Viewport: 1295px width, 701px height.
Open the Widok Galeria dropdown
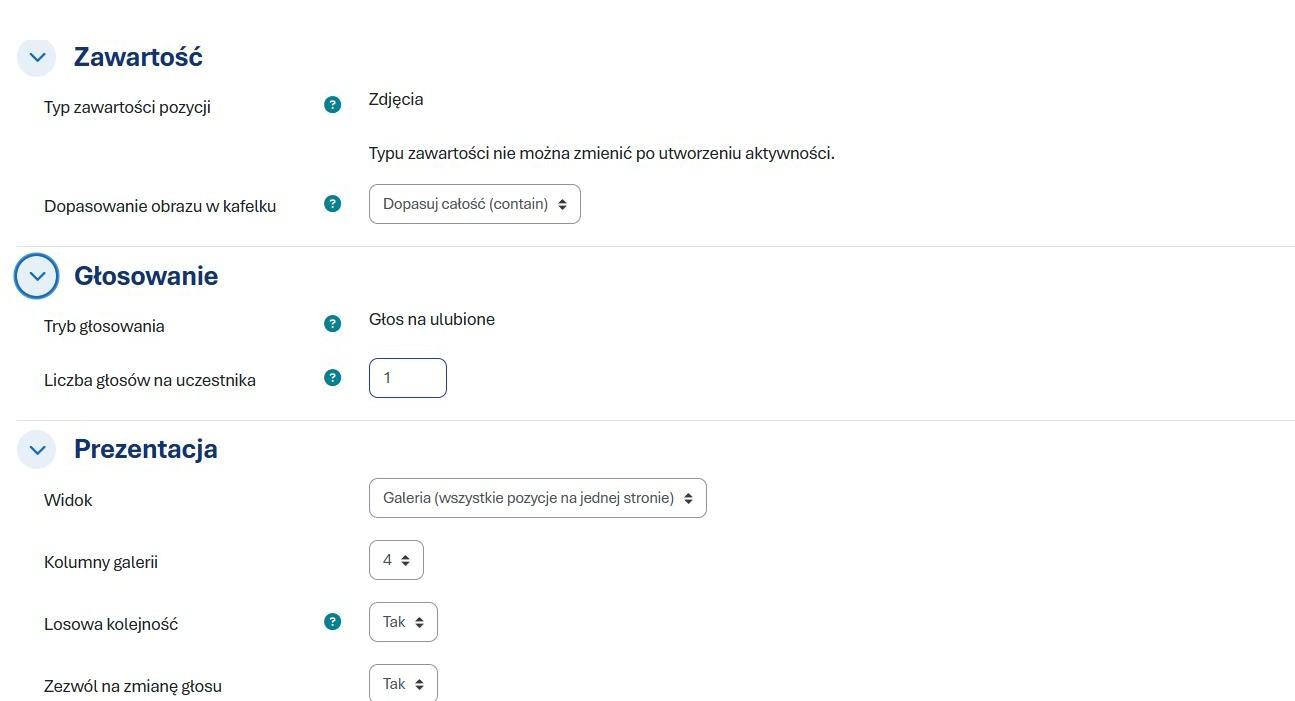click(x=538, y=498)
